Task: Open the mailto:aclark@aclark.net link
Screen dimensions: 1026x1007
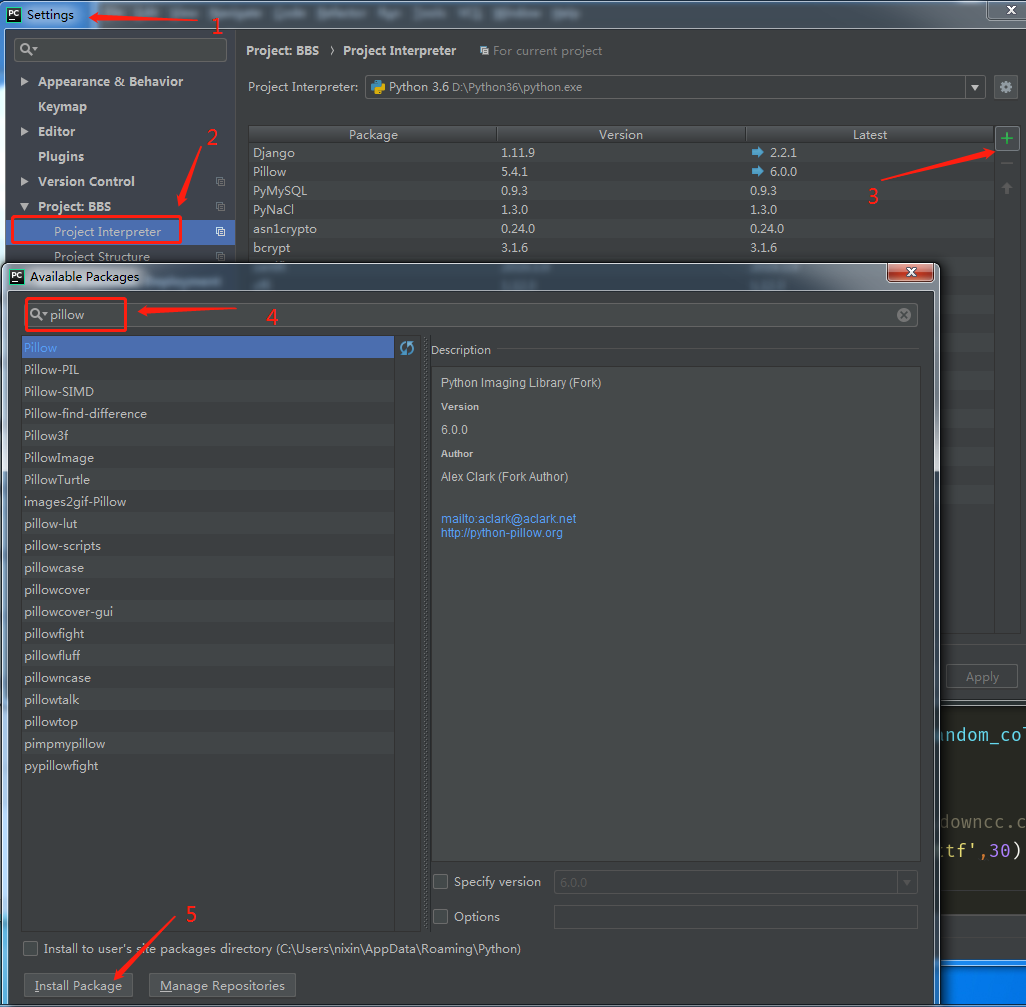Action: pyautogui.click(x=508, y=519)
